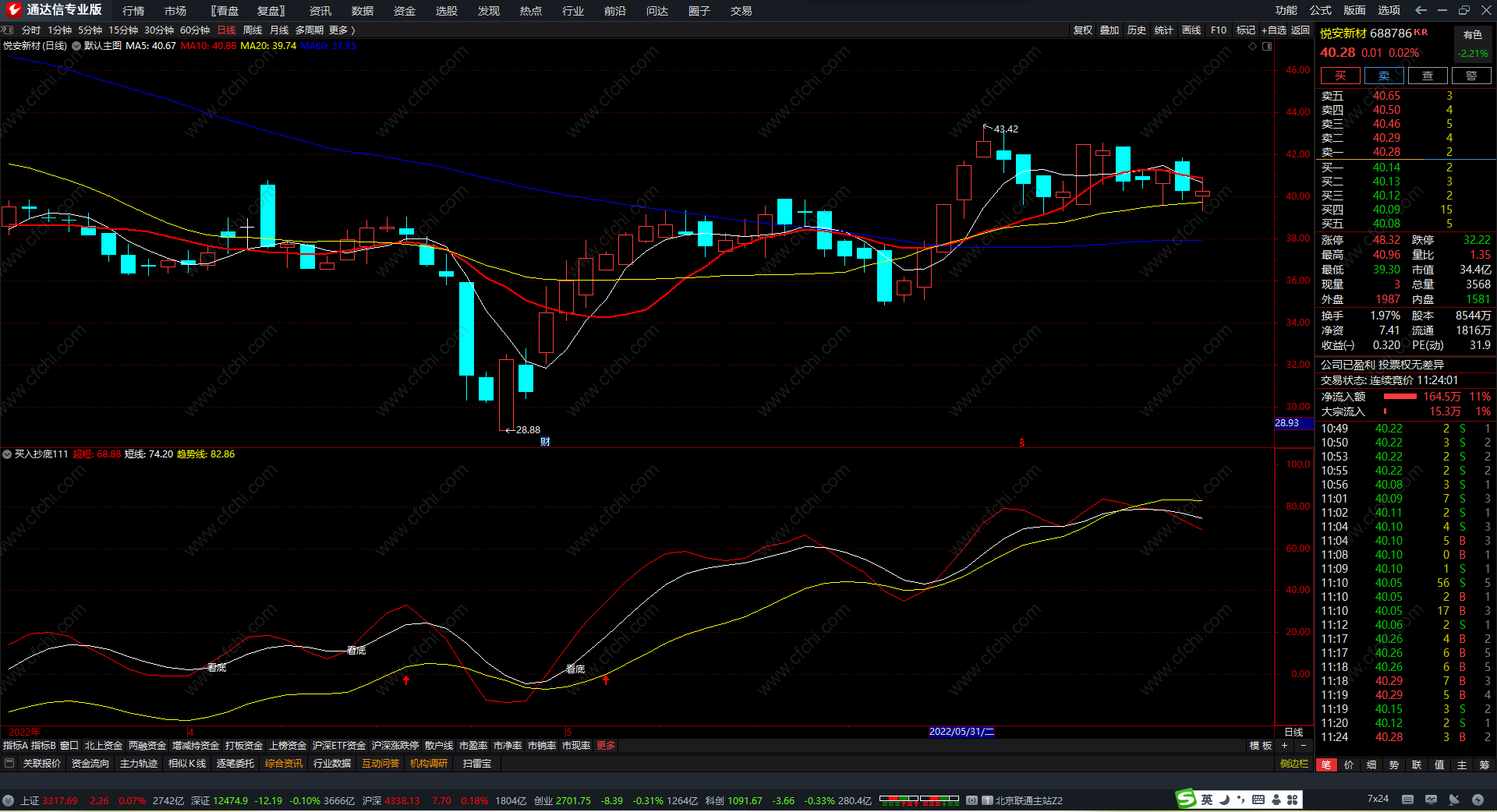Open the 资讯 menu tab
The height and width of the screenshot is (812, 1497).
pos(320,11)
